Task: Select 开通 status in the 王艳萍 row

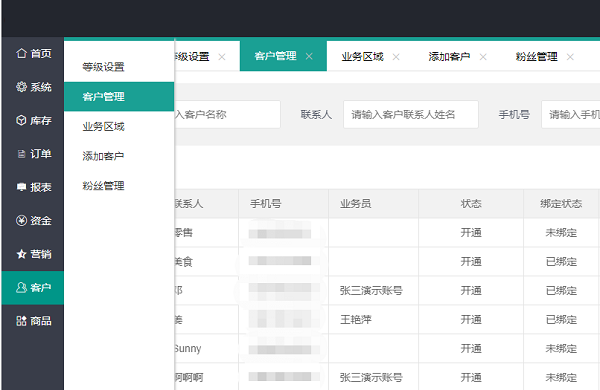Action: (x=471, y=320)
